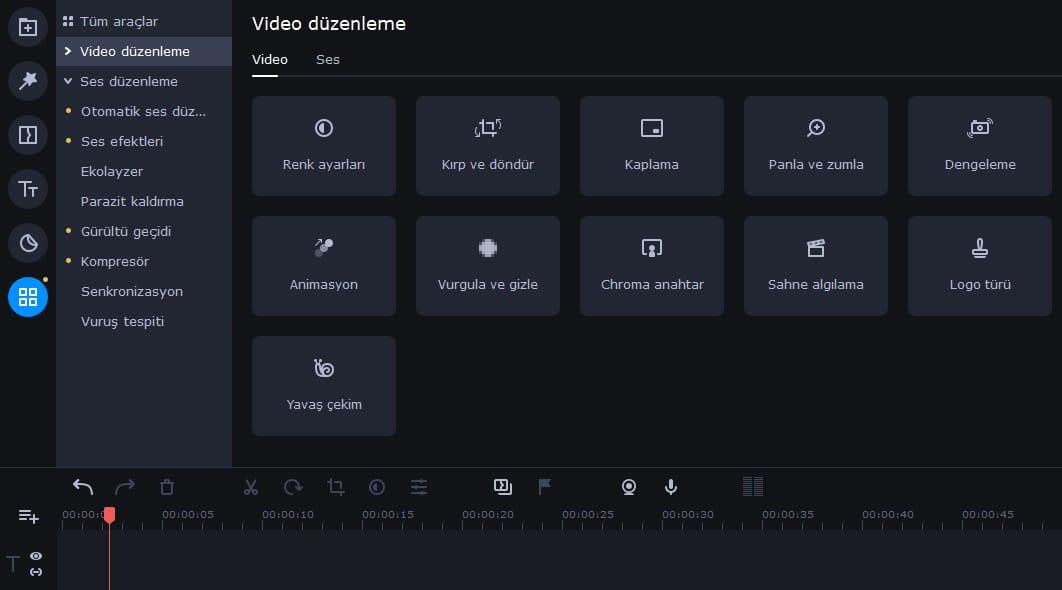The height and width of the screenshot is (590, 1062).
Task: Select the scissors split tool in the toolbar
Action: tap(251, 487)
